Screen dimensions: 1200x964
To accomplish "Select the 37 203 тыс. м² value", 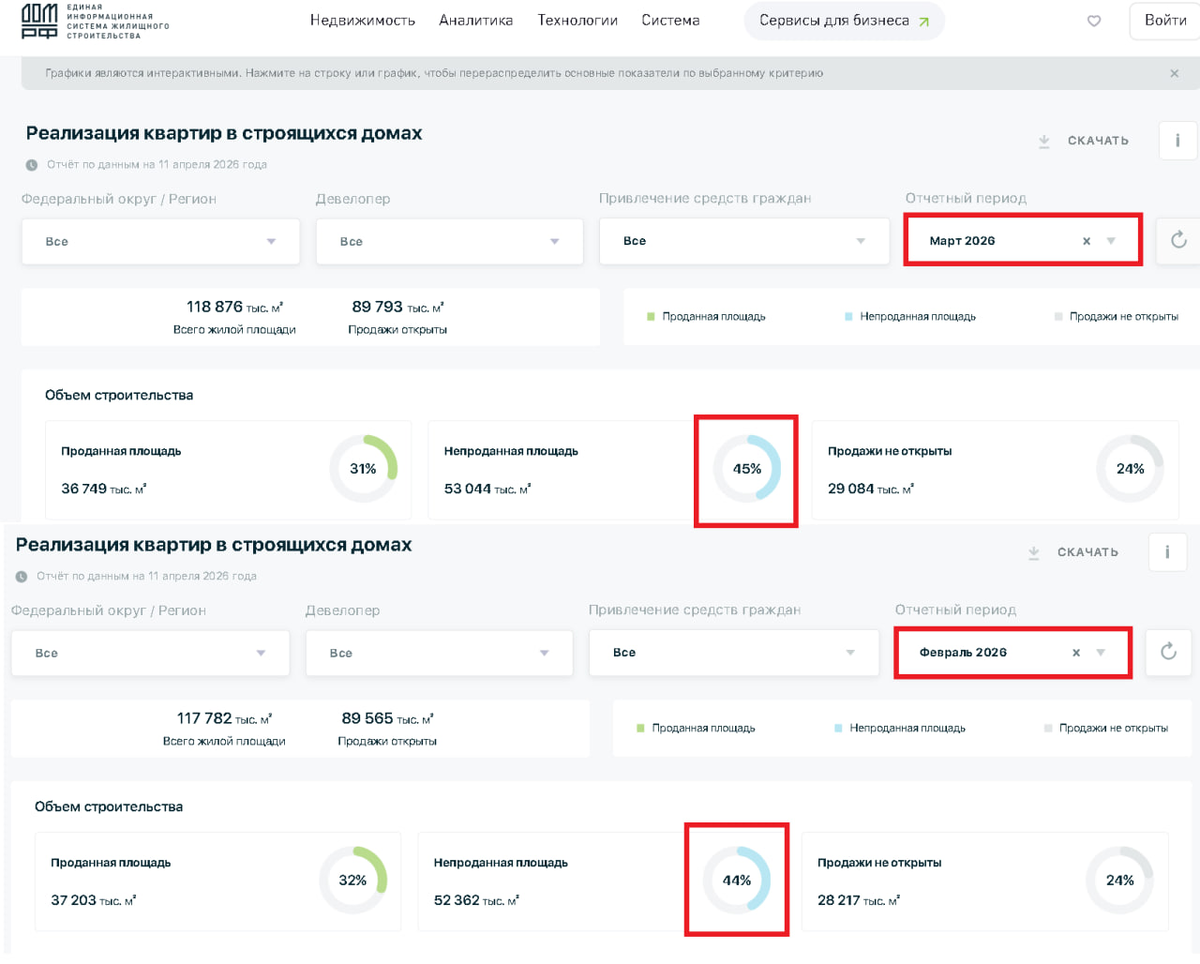I will pyautogui.click(x=93, y=901).
